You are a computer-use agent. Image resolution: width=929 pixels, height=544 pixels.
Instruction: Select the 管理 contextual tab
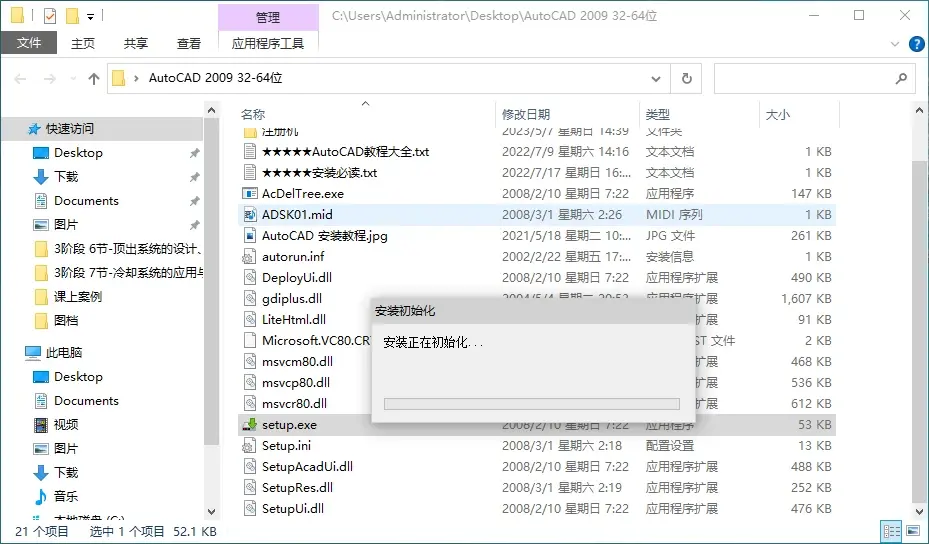coord(268,17)
